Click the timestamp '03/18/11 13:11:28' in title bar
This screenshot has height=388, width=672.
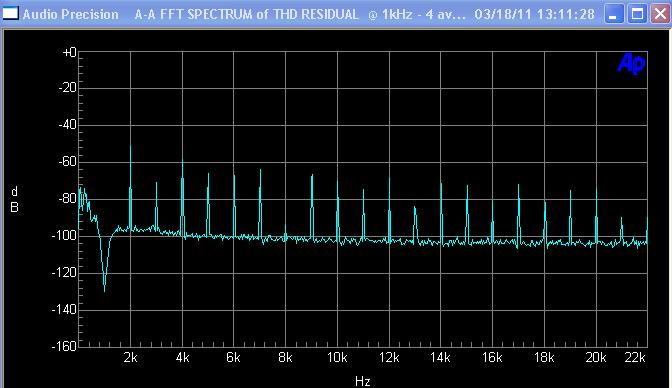pyautogui.click(x=534, y=15)
